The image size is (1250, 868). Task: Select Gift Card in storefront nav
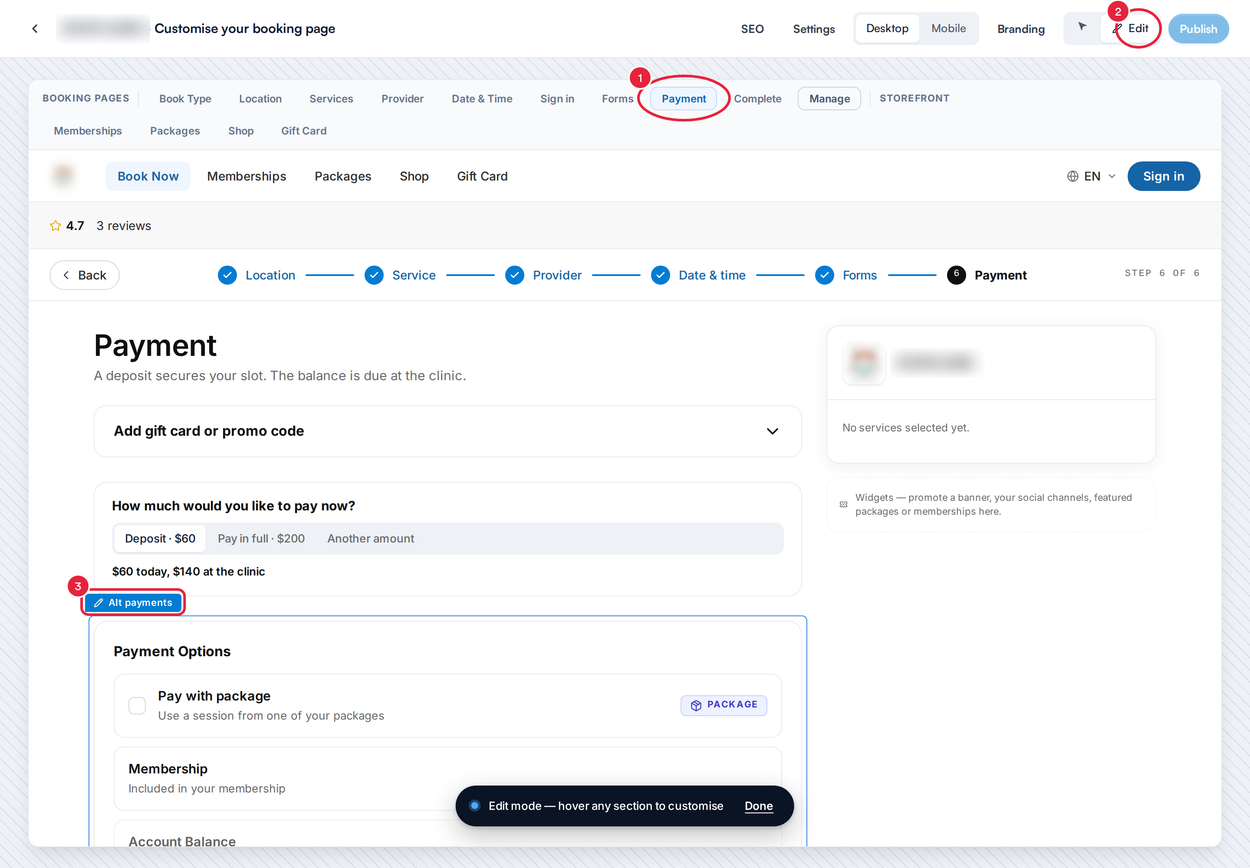pos(482,176)
